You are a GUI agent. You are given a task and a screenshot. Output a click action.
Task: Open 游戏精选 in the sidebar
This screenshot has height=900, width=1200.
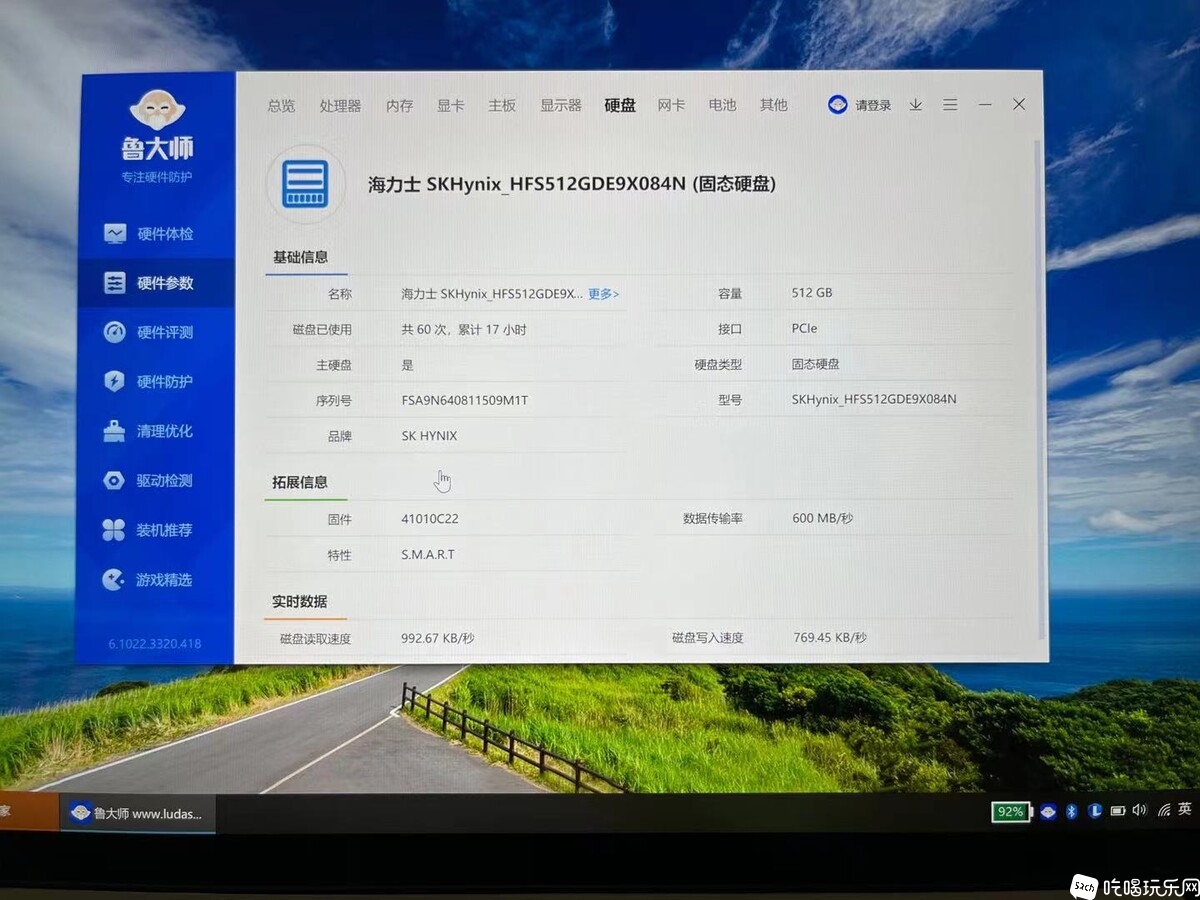pyautogui.click(x=148, y=579)
